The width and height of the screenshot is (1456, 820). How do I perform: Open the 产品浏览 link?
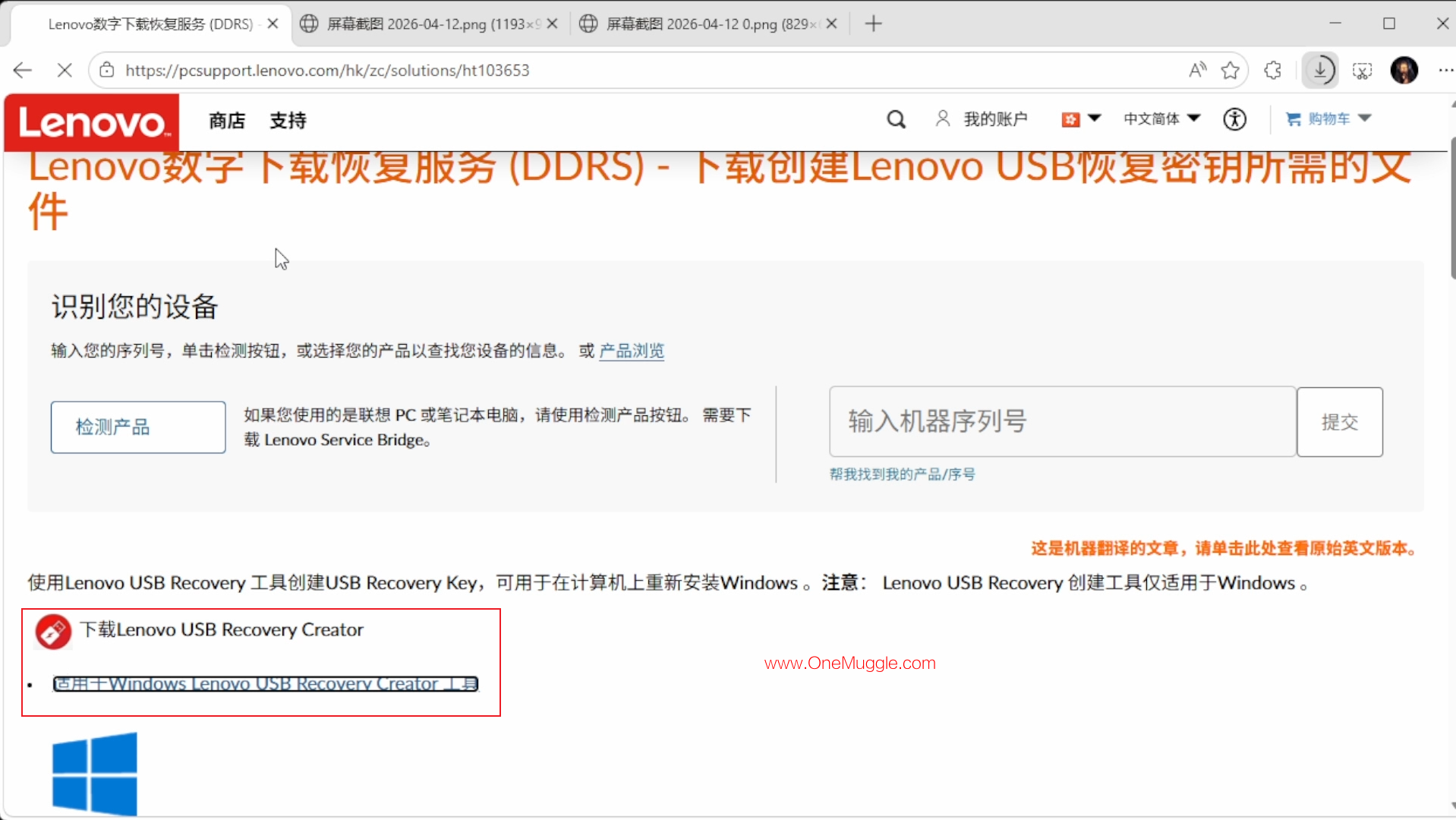pos(632,351)
